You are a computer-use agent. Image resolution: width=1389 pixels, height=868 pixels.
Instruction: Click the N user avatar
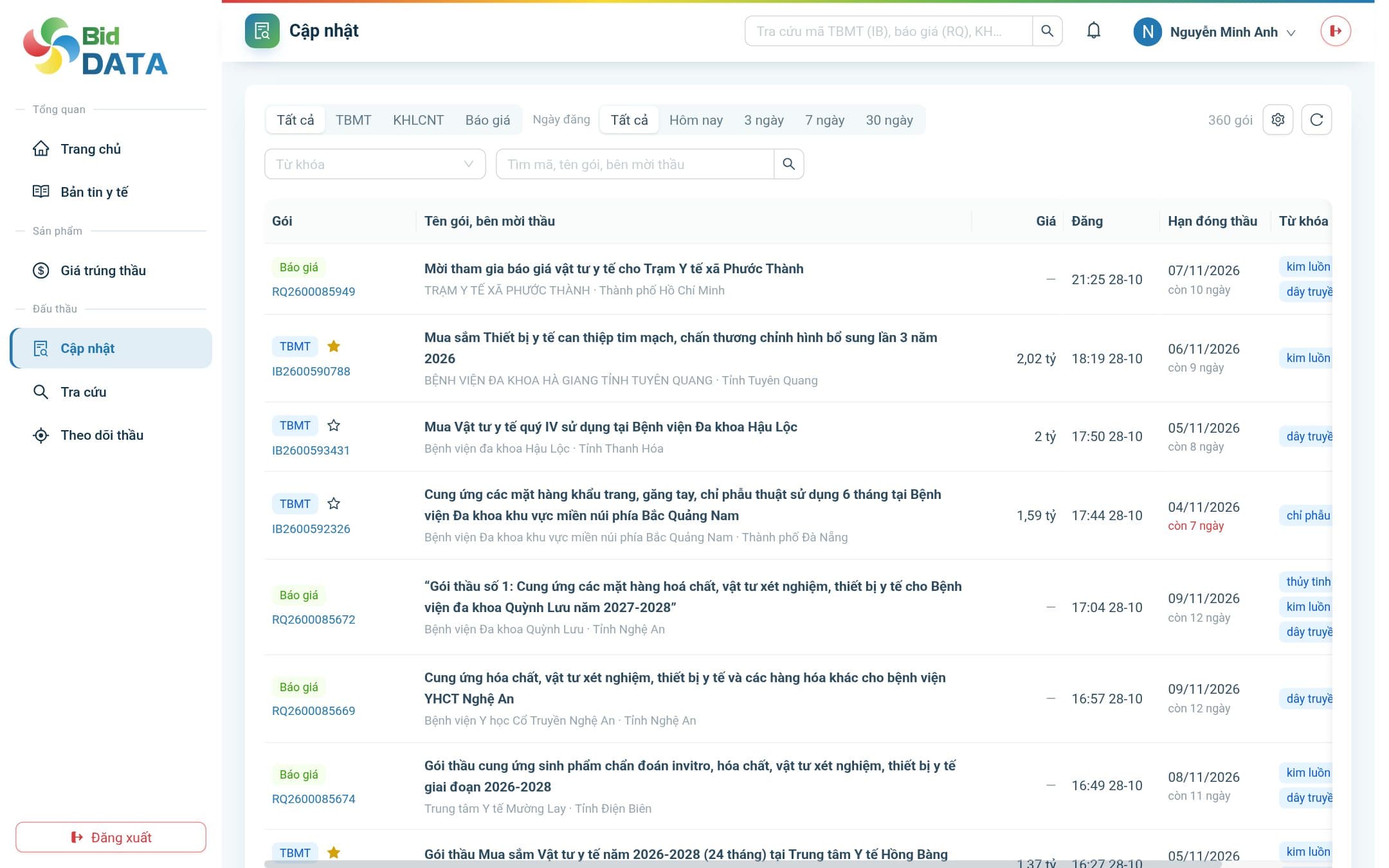(1147, 32)
